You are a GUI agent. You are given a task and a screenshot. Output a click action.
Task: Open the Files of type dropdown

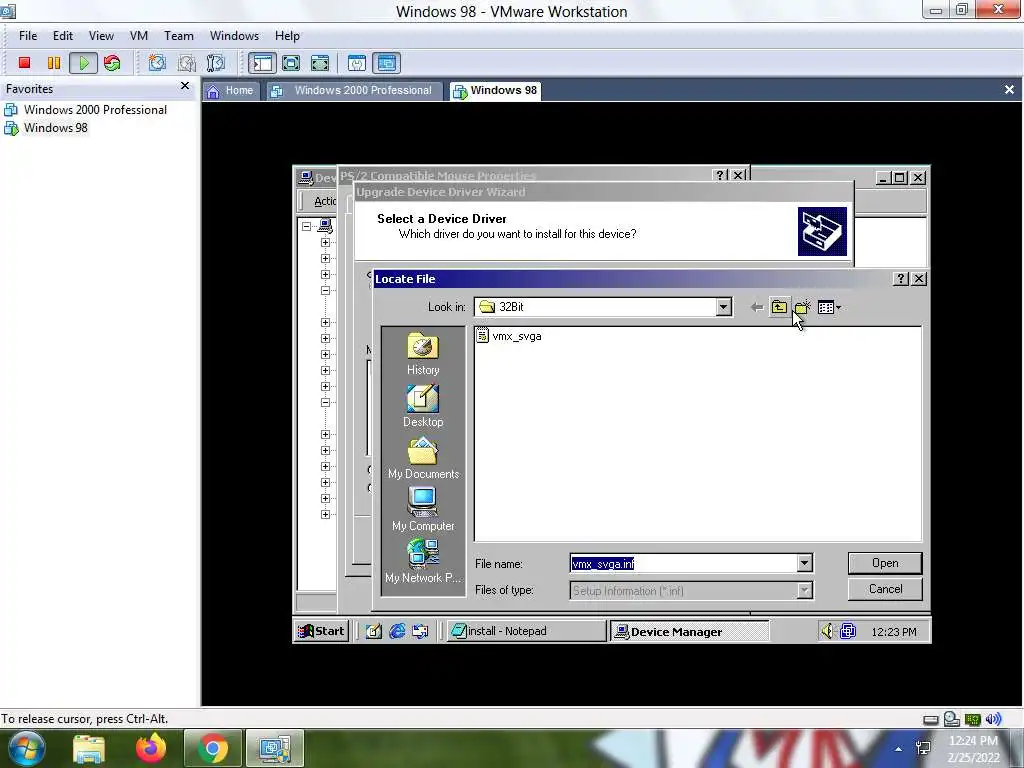(x=805, y=590)
